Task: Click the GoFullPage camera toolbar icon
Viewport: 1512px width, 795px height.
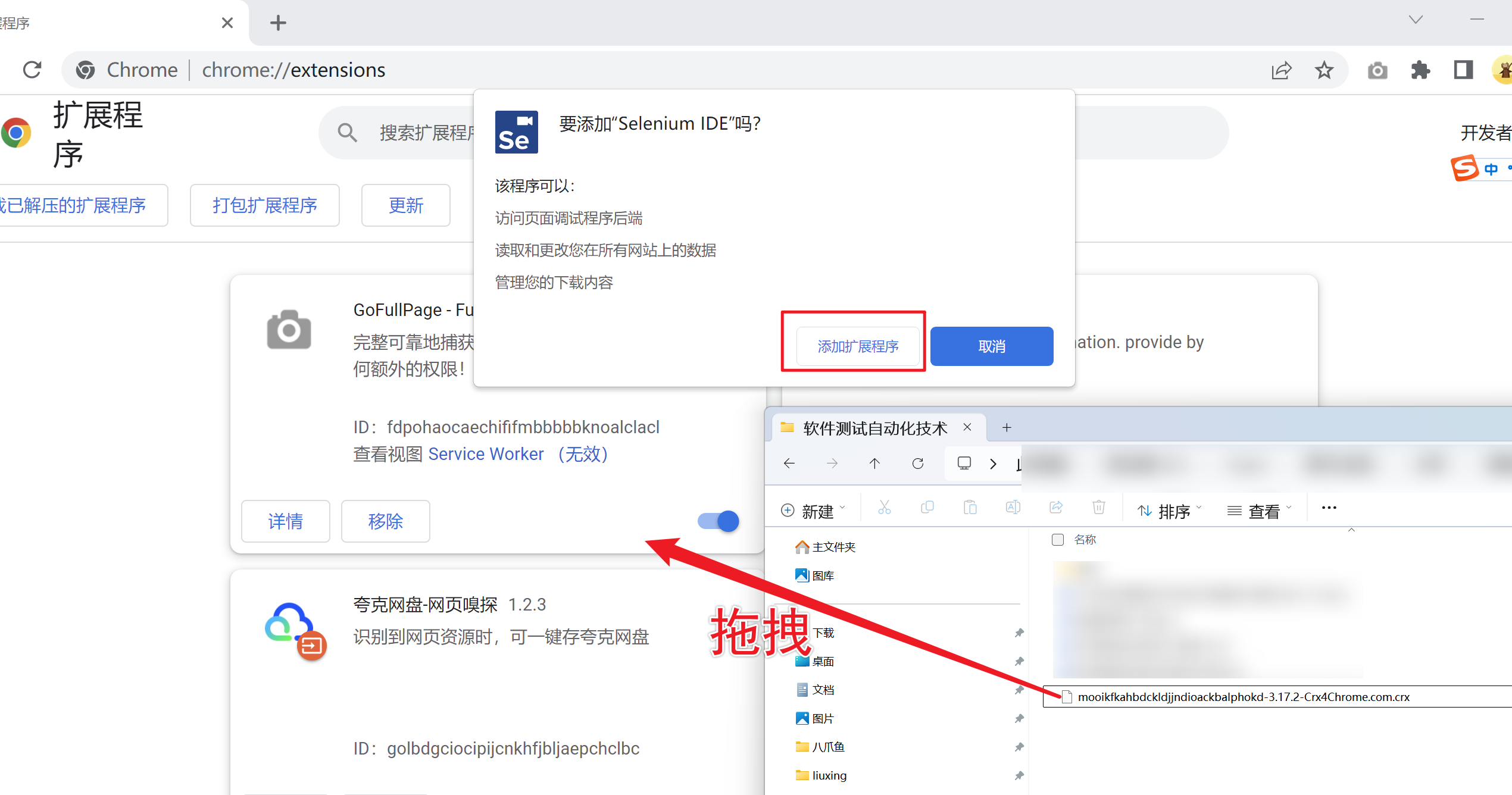Action: pyautogui.click(x=1377, y=70)
